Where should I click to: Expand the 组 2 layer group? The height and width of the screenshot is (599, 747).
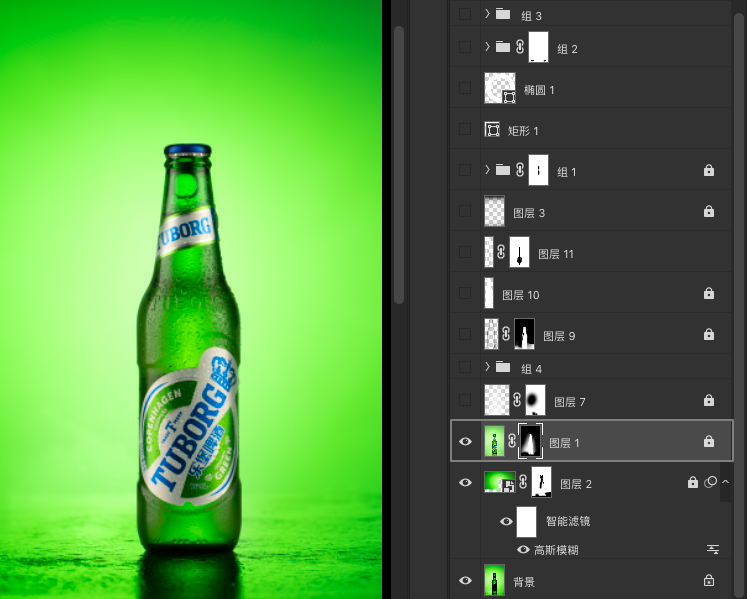tap(487, 47)
